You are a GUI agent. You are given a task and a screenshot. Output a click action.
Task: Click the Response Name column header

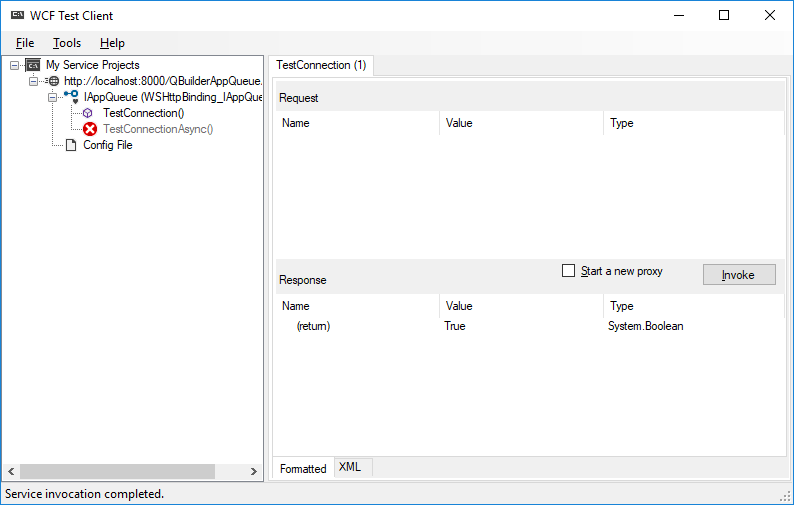click(x=358, y=306)
